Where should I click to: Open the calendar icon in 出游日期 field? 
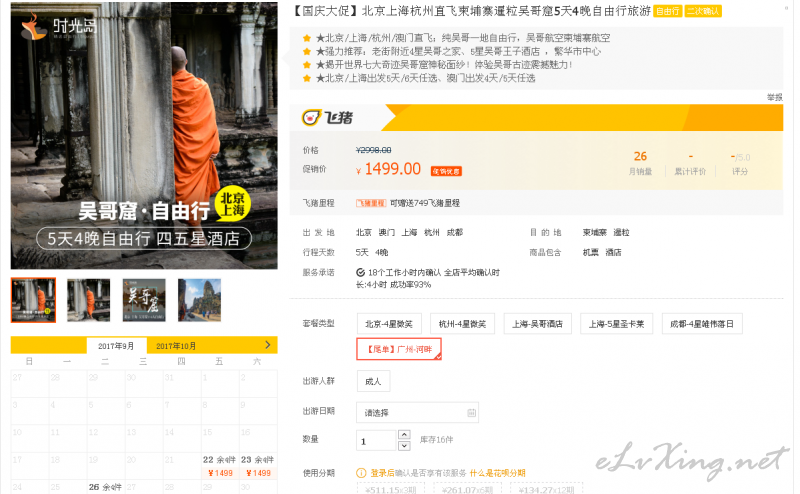coord(471,413)
